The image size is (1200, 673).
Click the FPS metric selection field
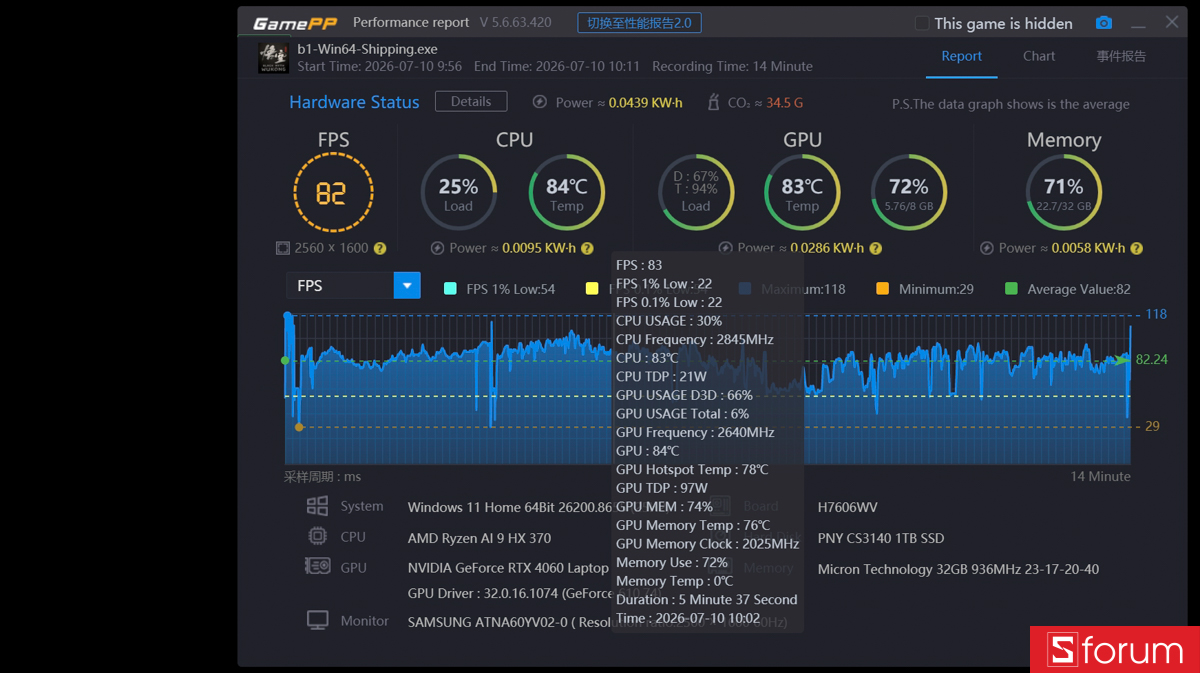(353, 286)
